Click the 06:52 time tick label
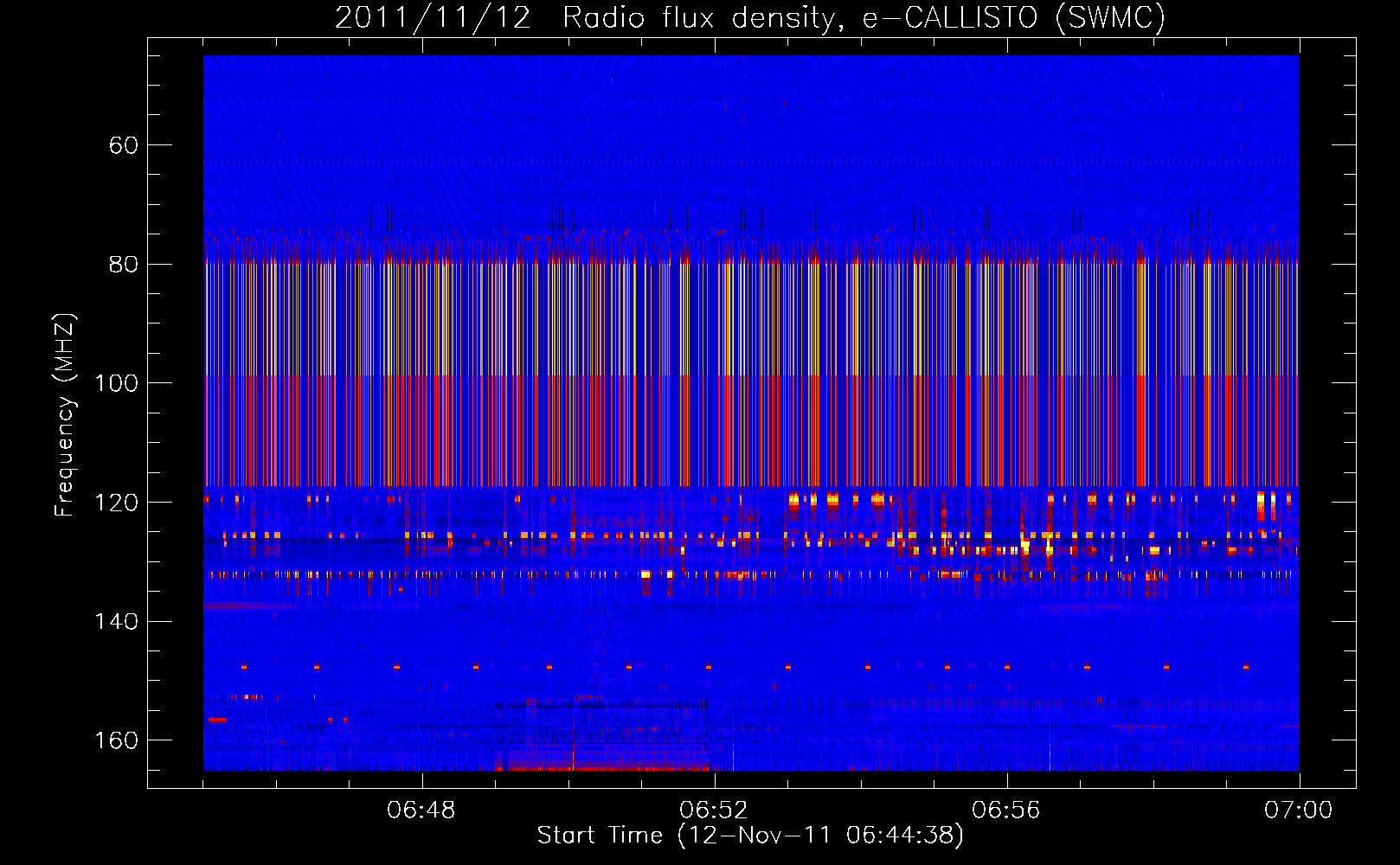 tap(714, 811)
